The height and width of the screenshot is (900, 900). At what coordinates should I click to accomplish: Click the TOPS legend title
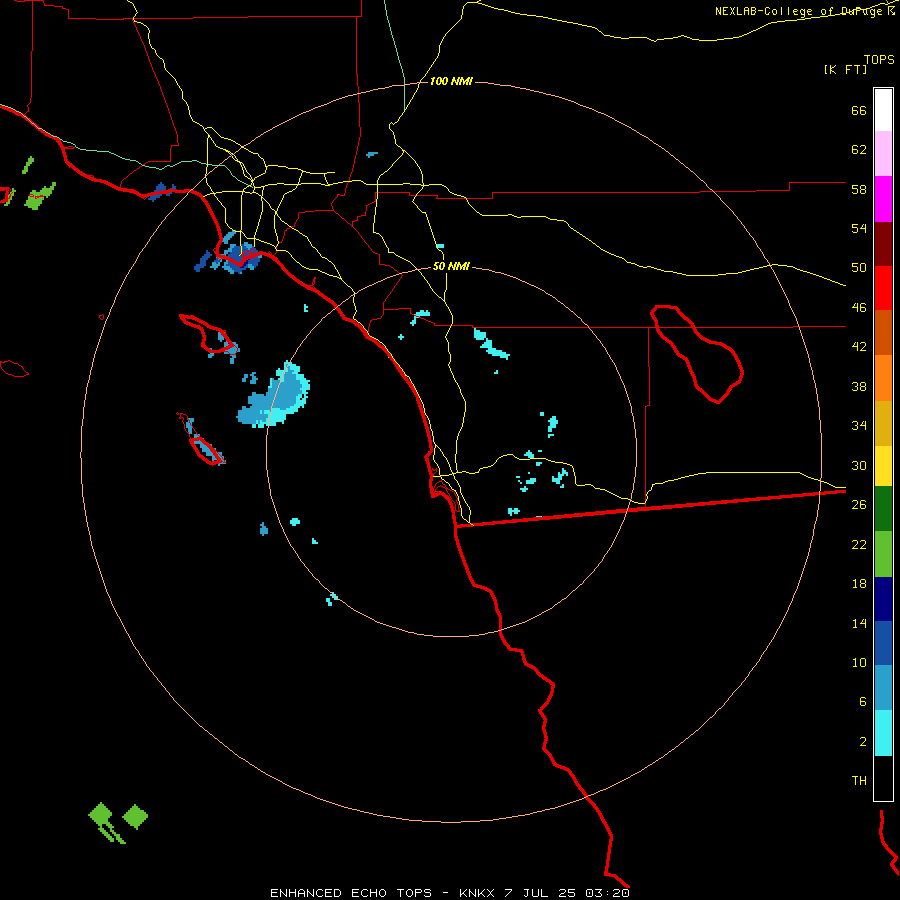[879, 59]
